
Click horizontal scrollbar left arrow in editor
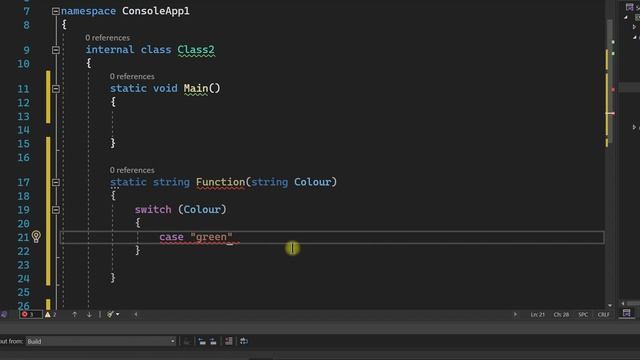point(136,314)
